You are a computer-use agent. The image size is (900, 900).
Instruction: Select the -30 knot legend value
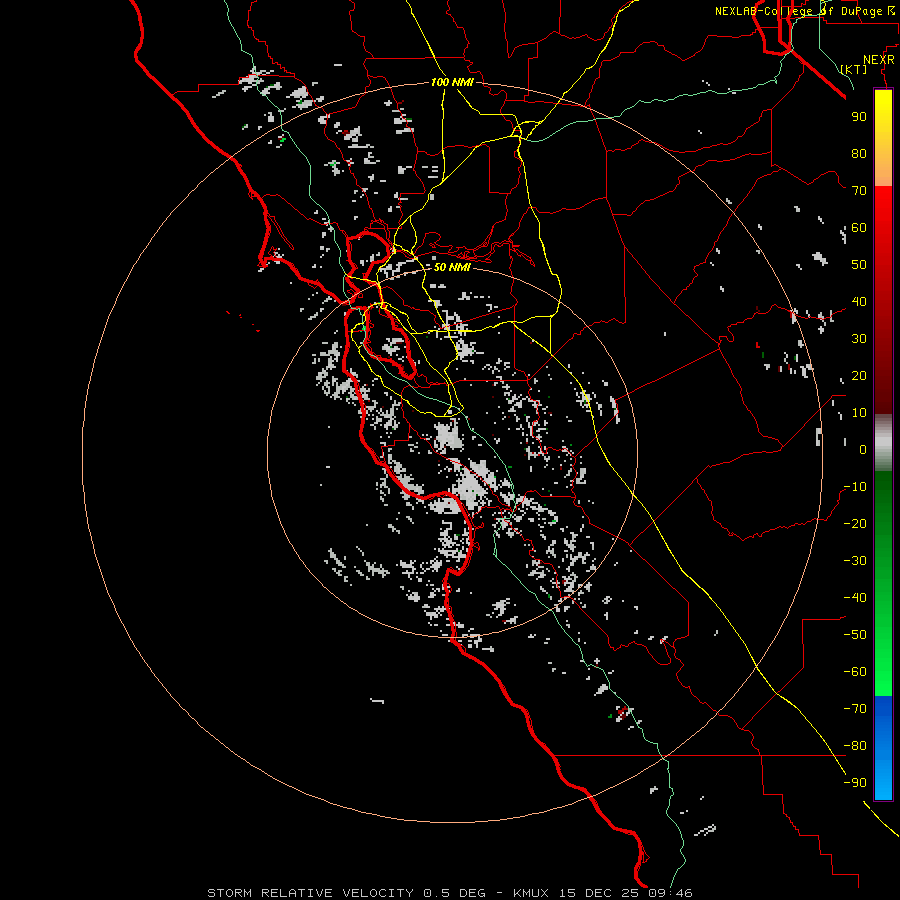coord(855,561)
